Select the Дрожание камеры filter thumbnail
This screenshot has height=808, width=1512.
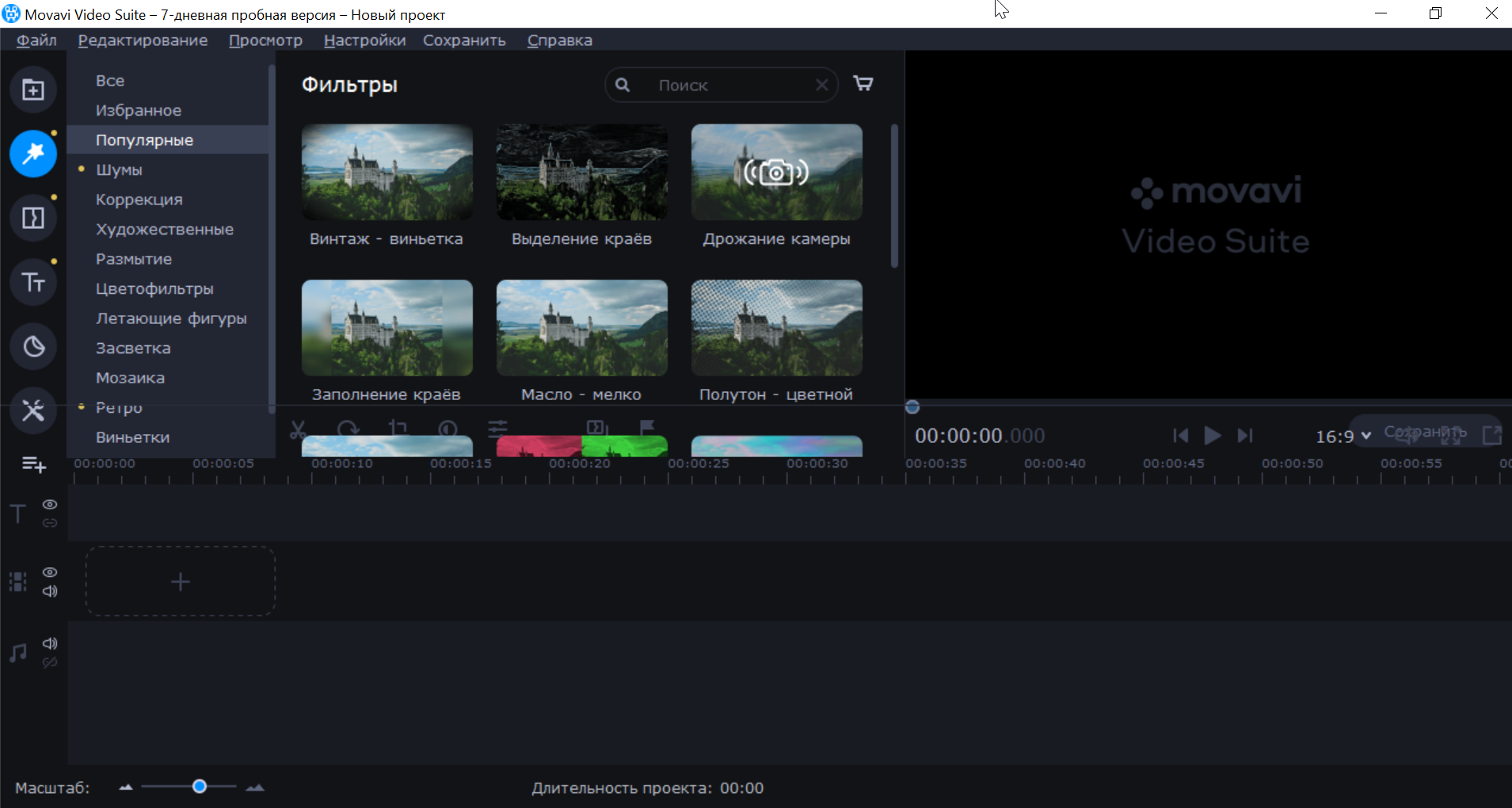point(776,173)
